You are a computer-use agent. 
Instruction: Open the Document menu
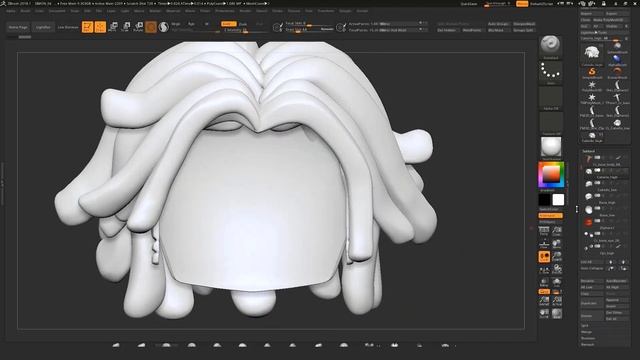click(x=57, y=11)
